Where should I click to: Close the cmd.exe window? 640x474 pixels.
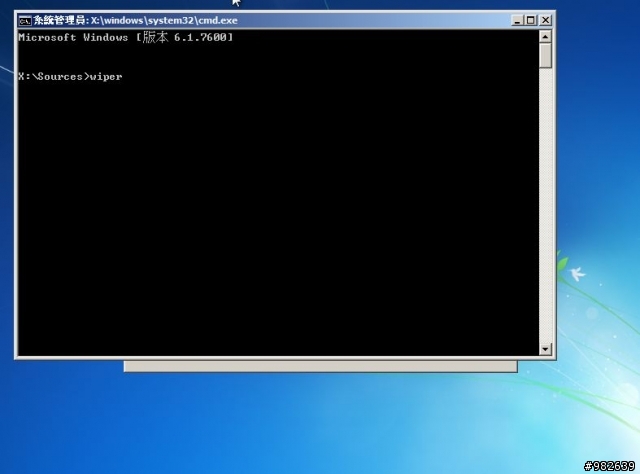click(x=546, y=20)
